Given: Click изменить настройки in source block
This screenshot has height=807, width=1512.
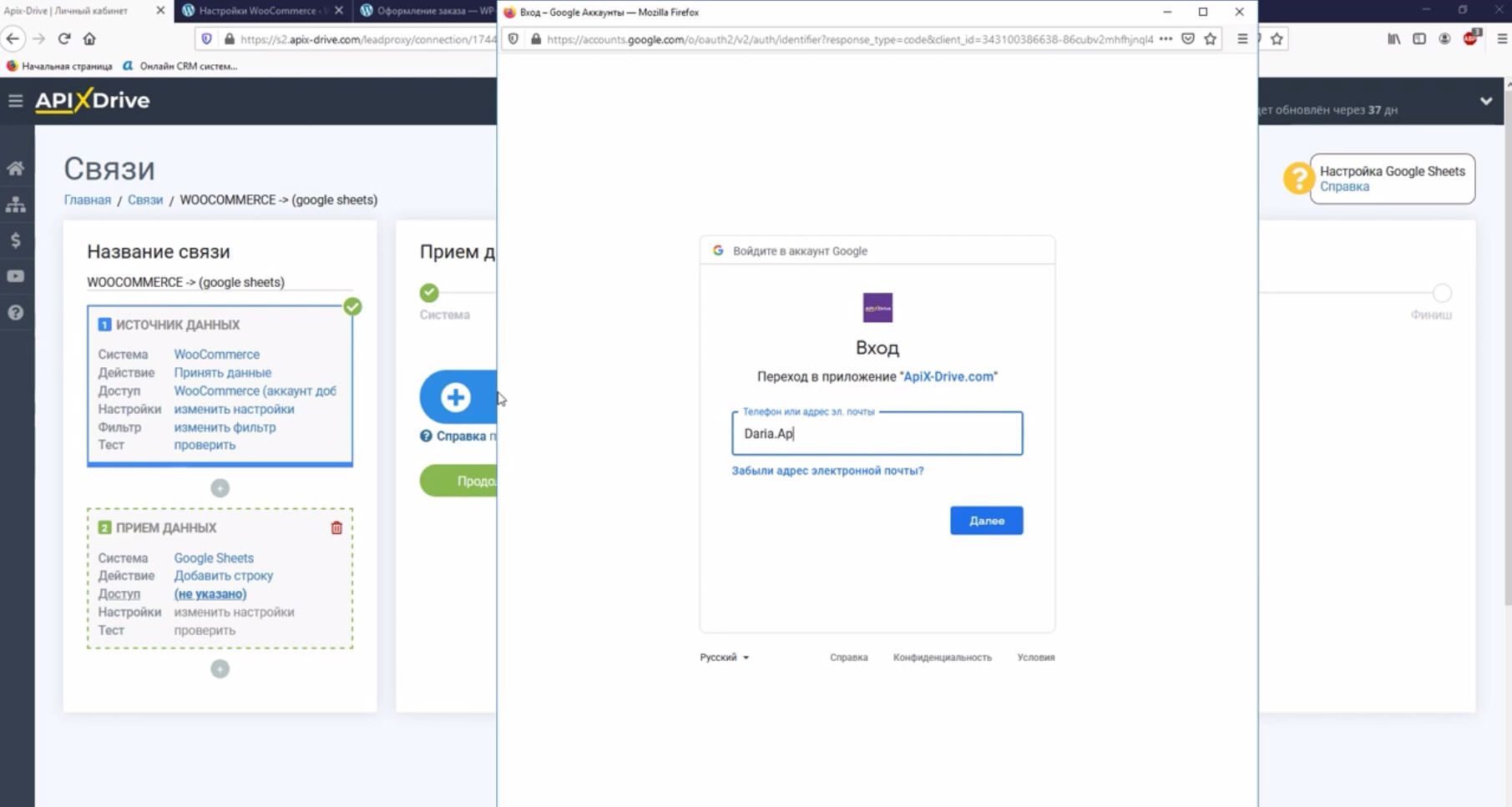Looking at the screenshot, I should coord(234,410).
